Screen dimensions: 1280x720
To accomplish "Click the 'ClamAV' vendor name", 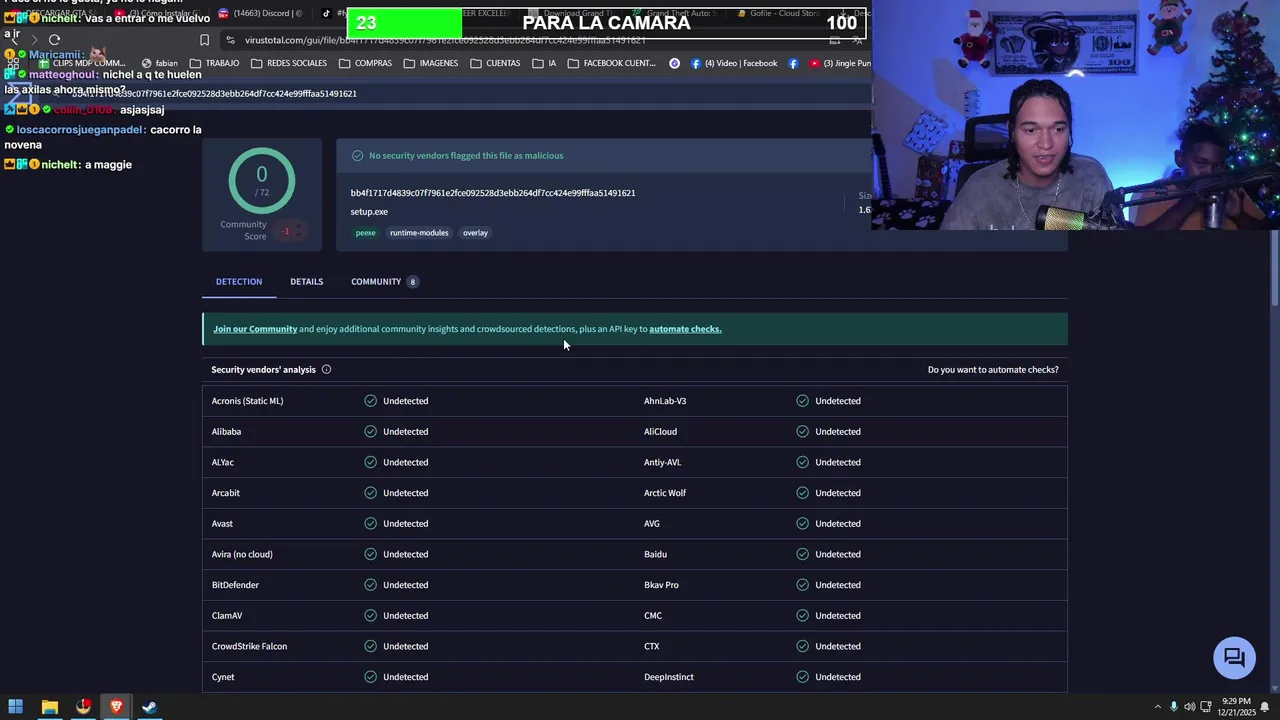I will coord(227,616).
